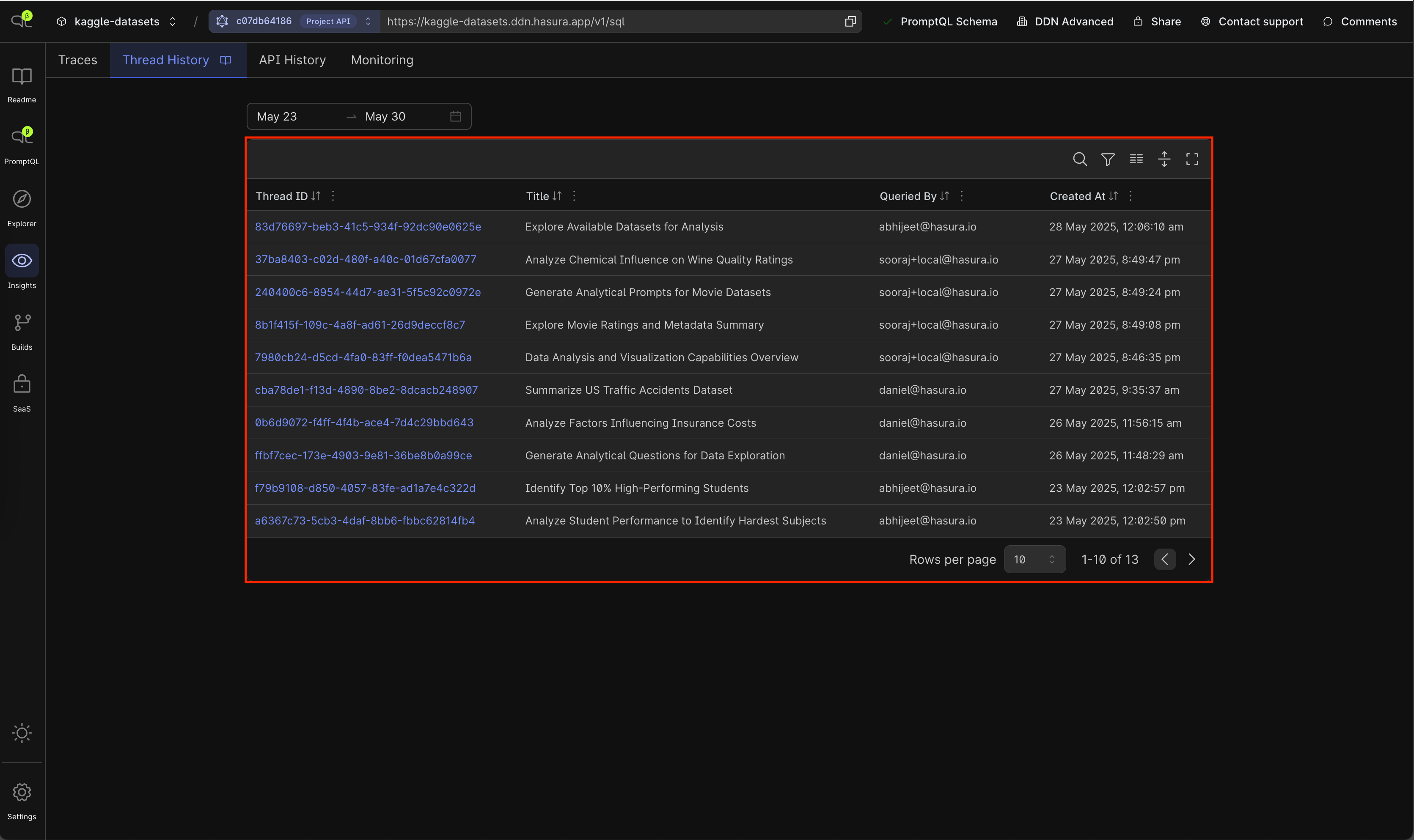Sort the Thread ID column
The height and width of the screenshot is (840, 1414).
(316, 196)
